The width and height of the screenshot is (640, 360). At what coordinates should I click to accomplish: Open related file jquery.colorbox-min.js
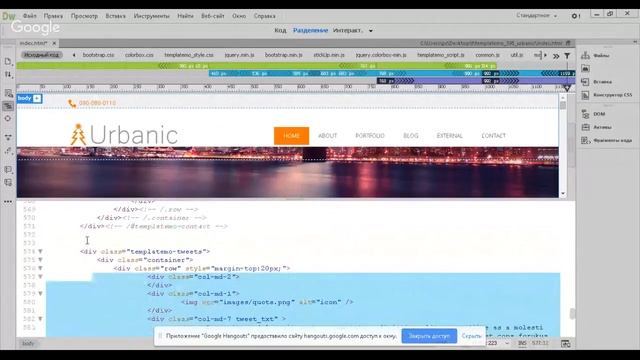(x=381, y=55)
